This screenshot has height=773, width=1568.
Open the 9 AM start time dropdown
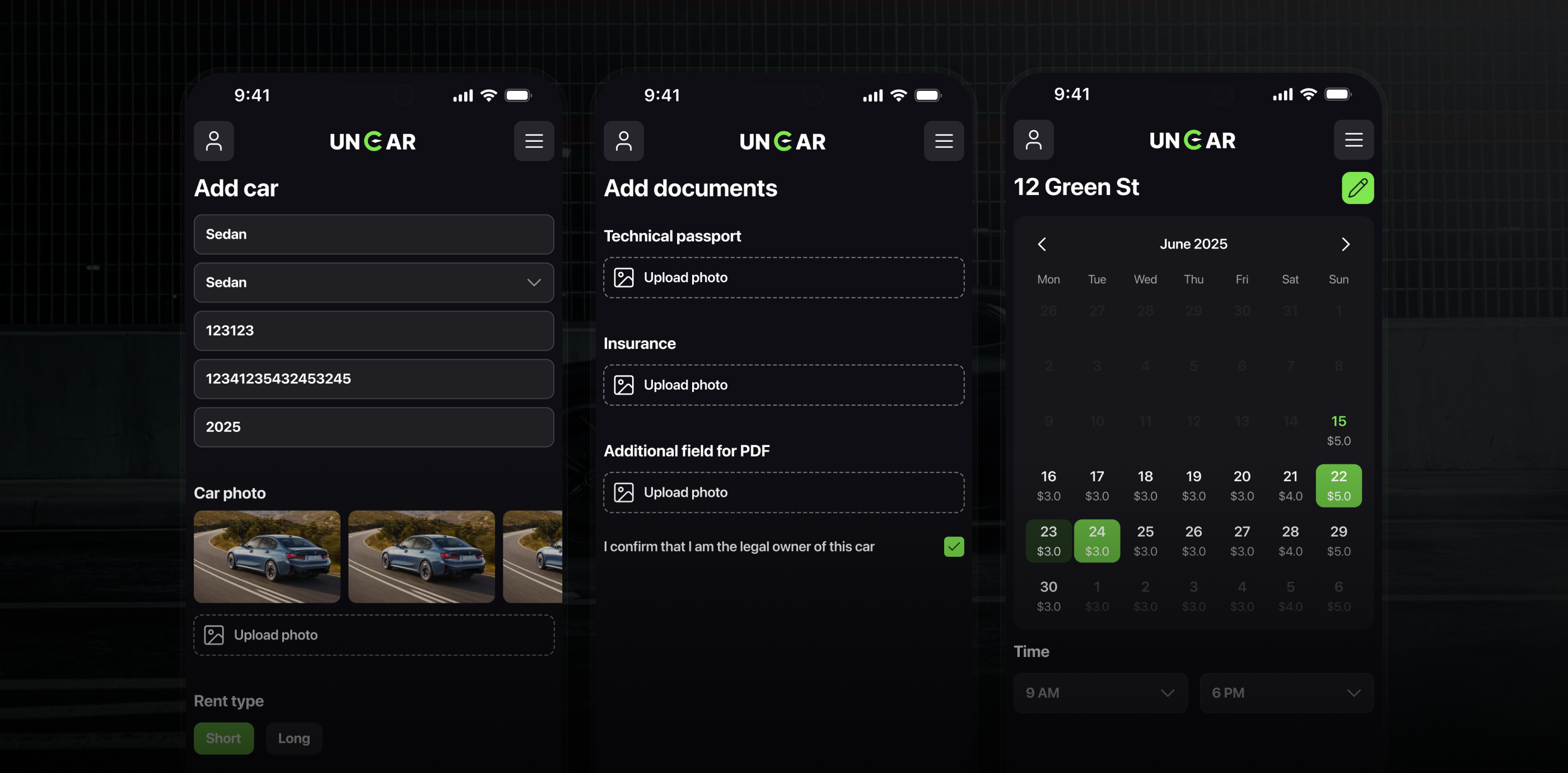(1100, 693)
